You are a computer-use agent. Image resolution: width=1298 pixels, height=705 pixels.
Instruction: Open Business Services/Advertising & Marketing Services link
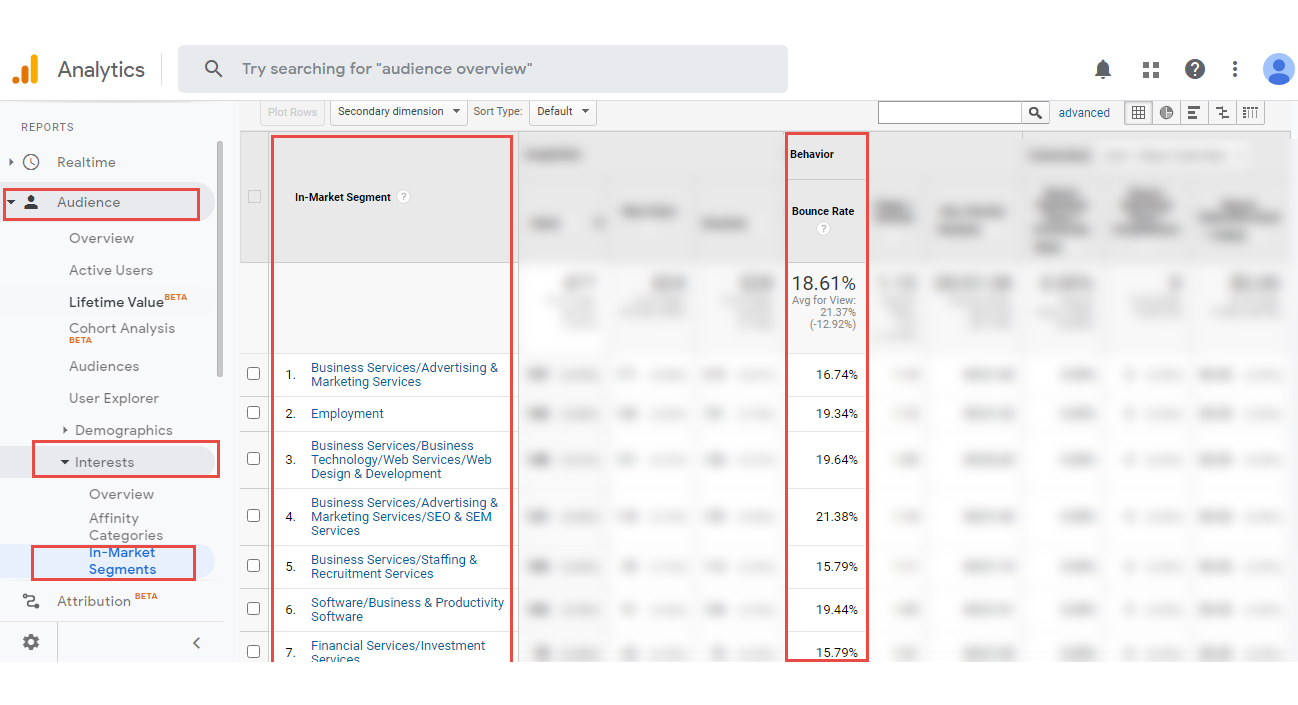pyautogui.click(x=404, y=374)
